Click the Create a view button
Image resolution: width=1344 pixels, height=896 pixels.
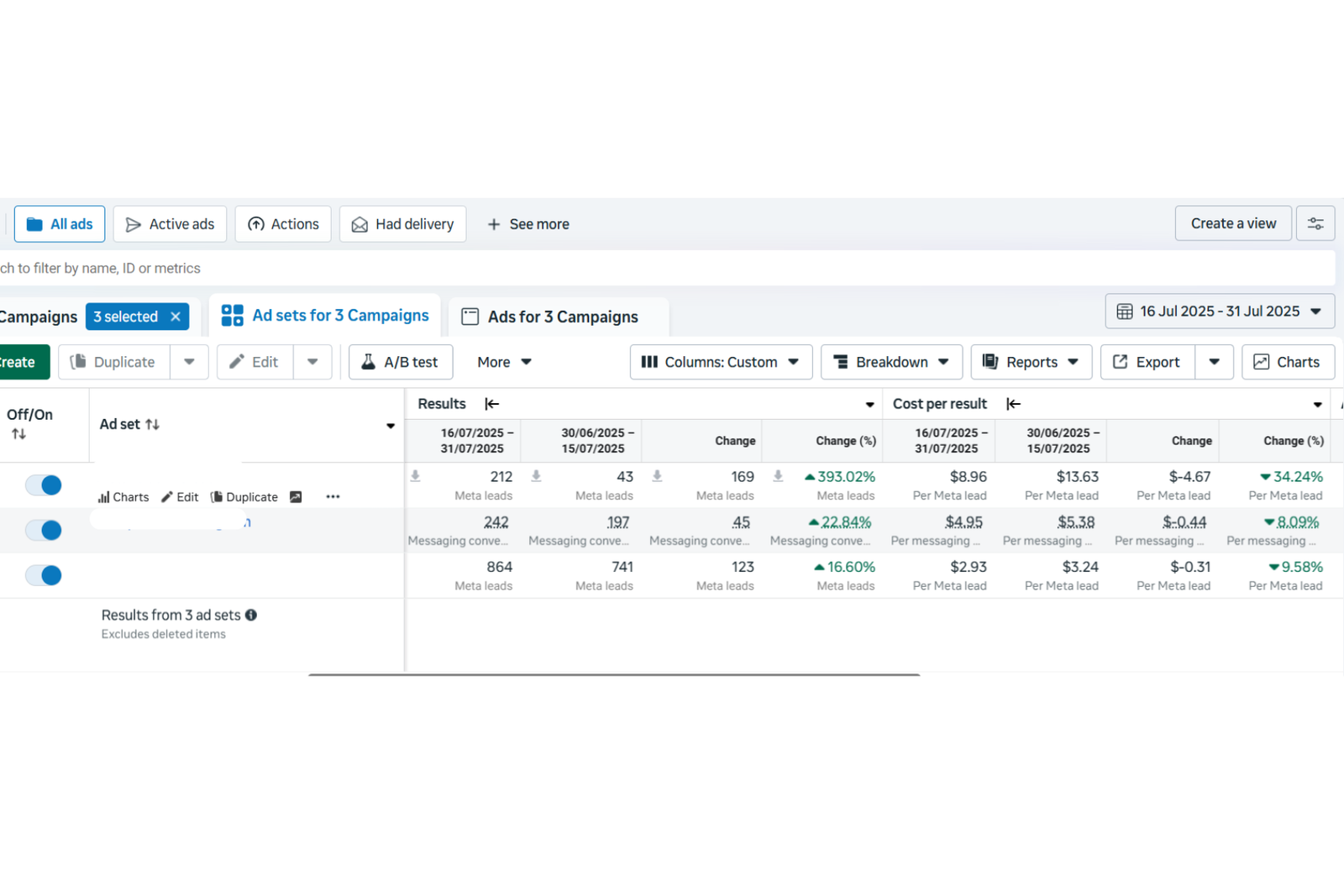coord(1232,223)
